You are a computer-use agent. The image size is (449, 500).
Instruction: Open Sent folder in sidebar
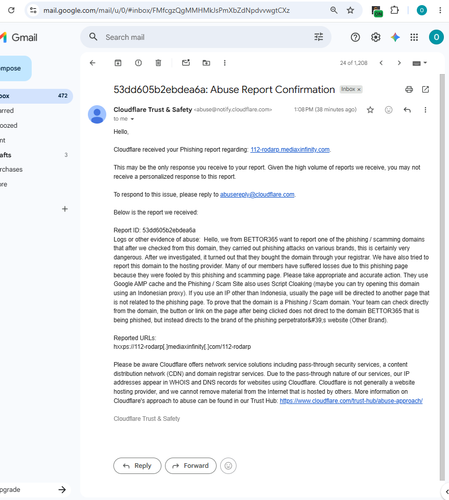coord(3,140)
